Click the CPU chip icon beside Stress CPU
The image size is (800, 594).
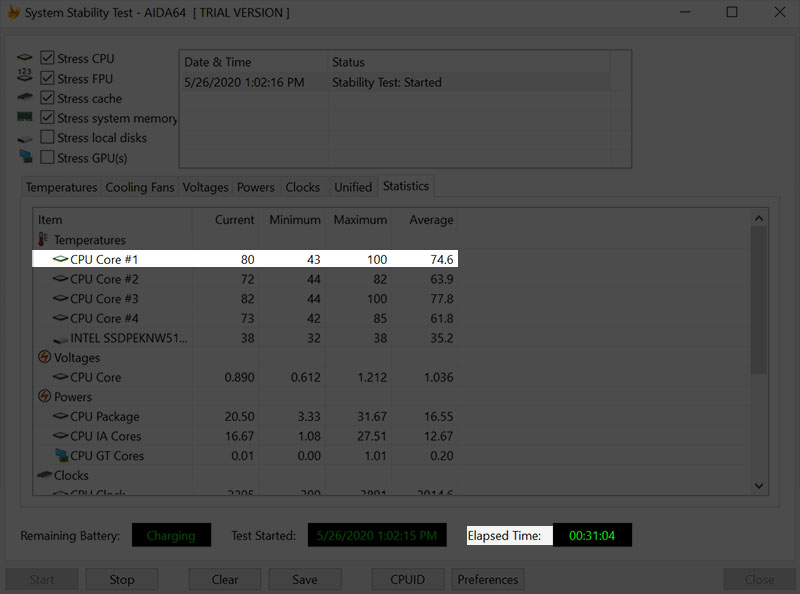[x=24, y=57]
